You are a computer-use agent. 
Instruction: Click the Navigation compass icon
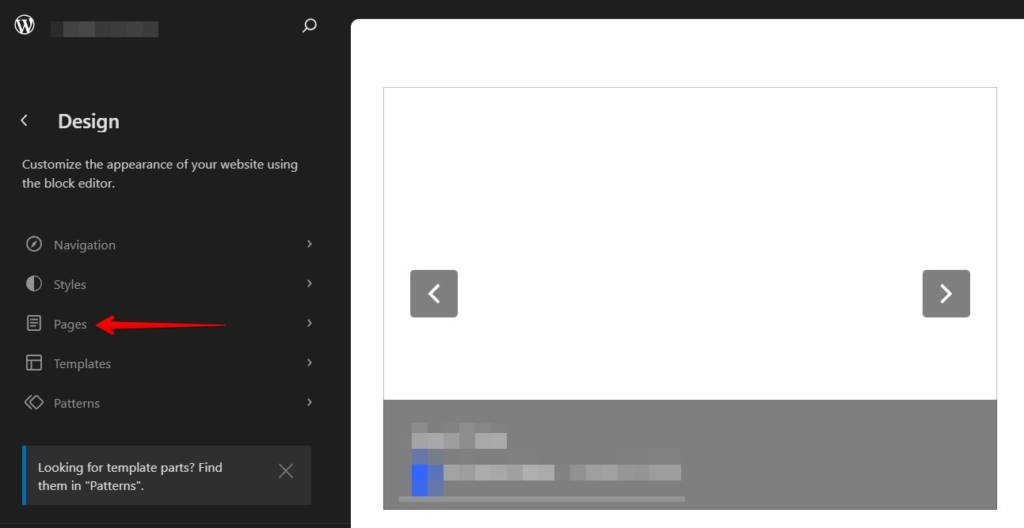pyautogui.click(x=34, y=244)
